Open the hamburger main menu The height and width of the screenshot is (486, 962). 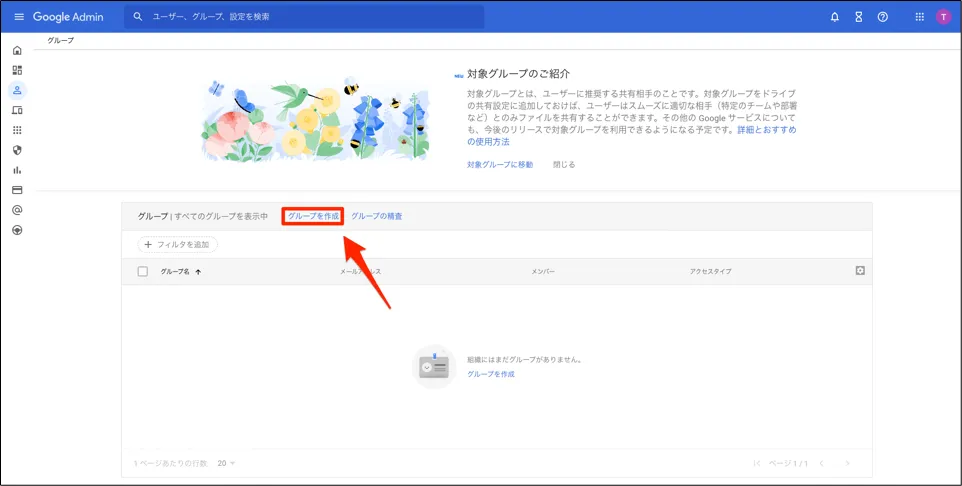(x=18, y=17)
